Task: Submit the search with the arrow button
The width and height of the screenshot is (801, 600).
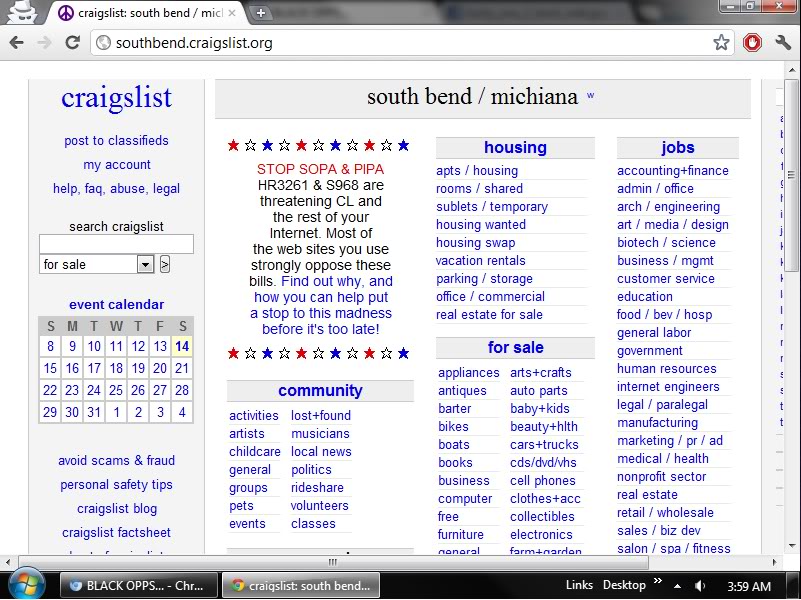Action: pyautogui.click(x=163, y=263)
